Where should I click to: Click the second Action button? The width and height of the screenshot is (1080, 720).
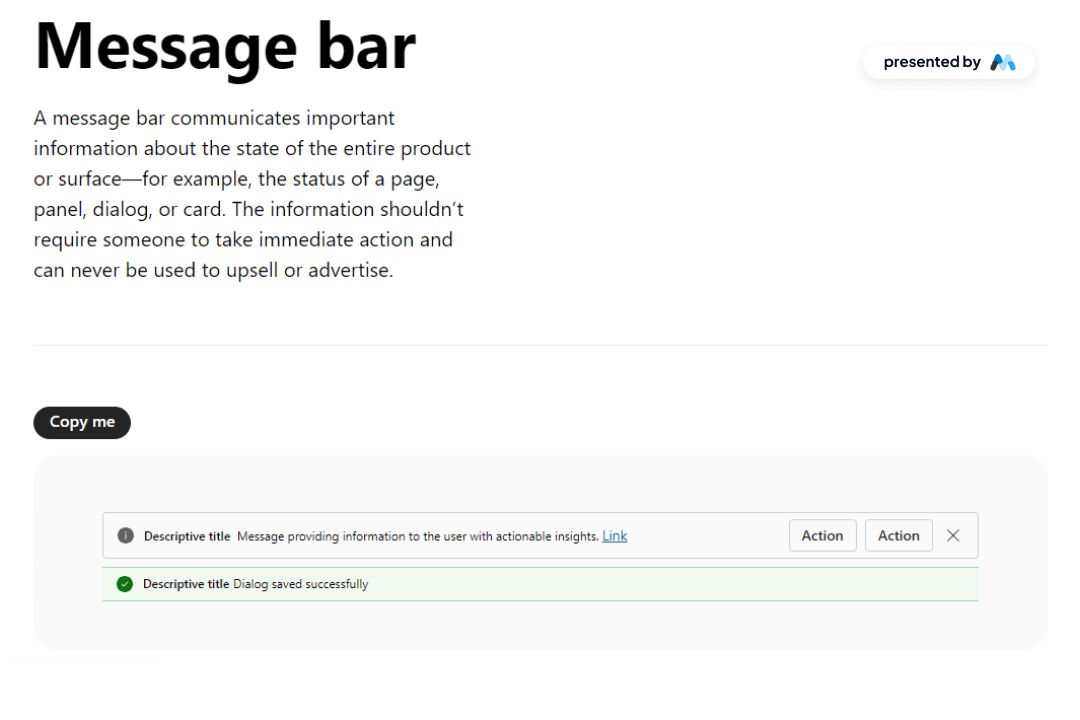[x=898, y=535]
